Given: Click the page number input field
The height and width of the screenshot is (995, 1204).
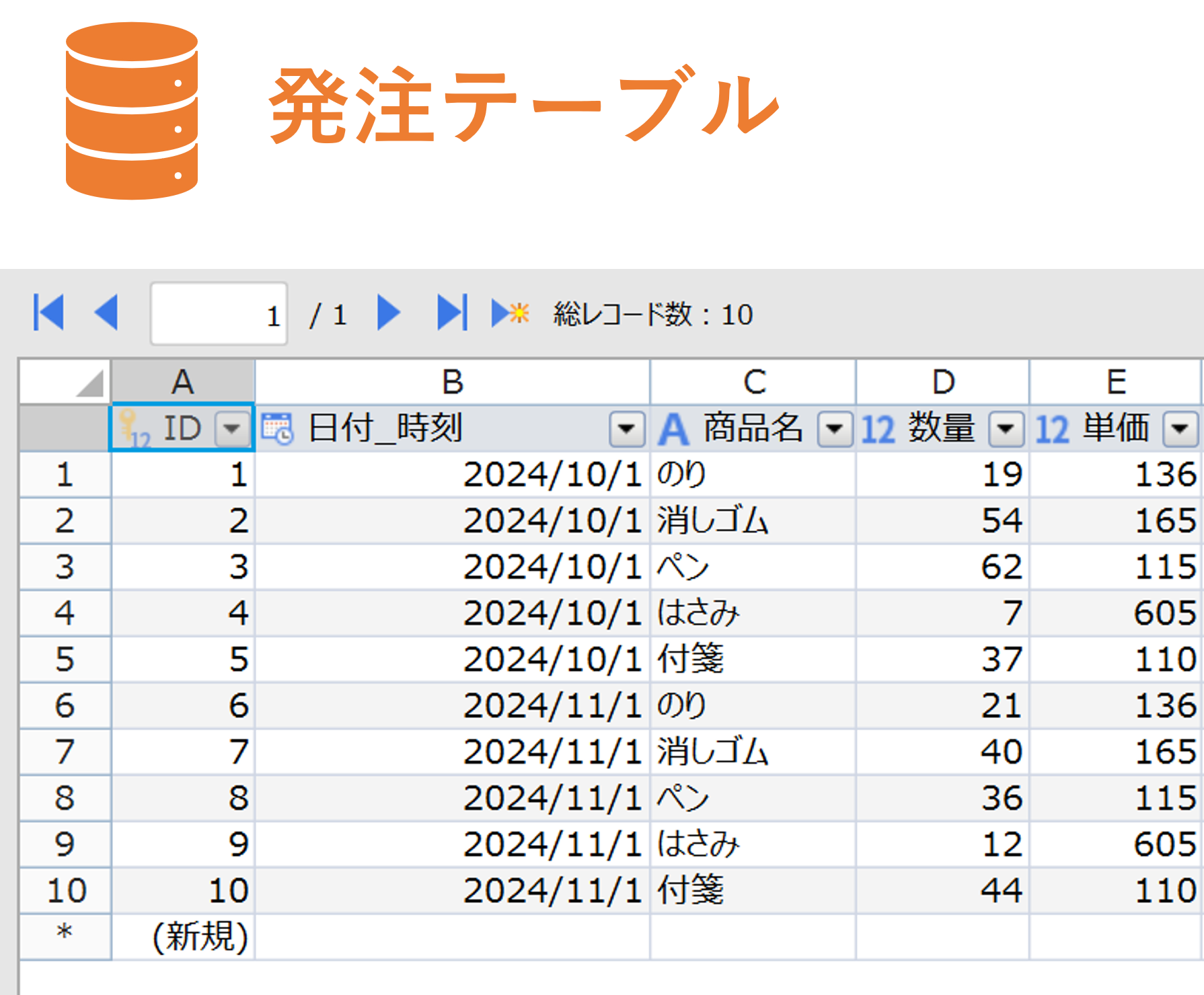Looking at the screenshot, I should pyautogui.click(x=219, y=313).
